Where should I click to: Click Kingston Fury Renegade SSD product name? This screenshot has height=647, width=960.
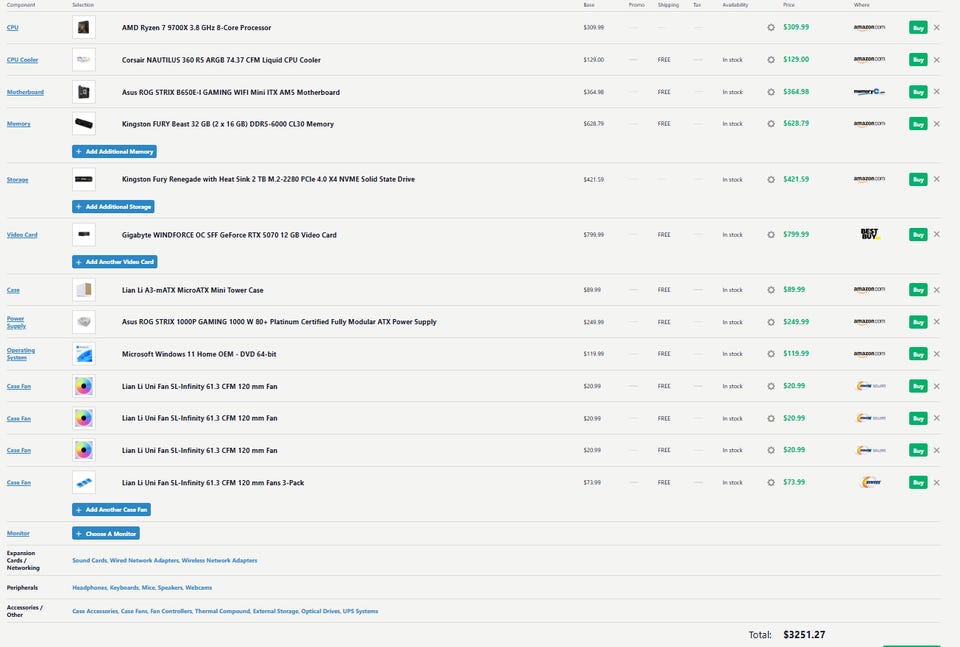click(x=268, y=179)
